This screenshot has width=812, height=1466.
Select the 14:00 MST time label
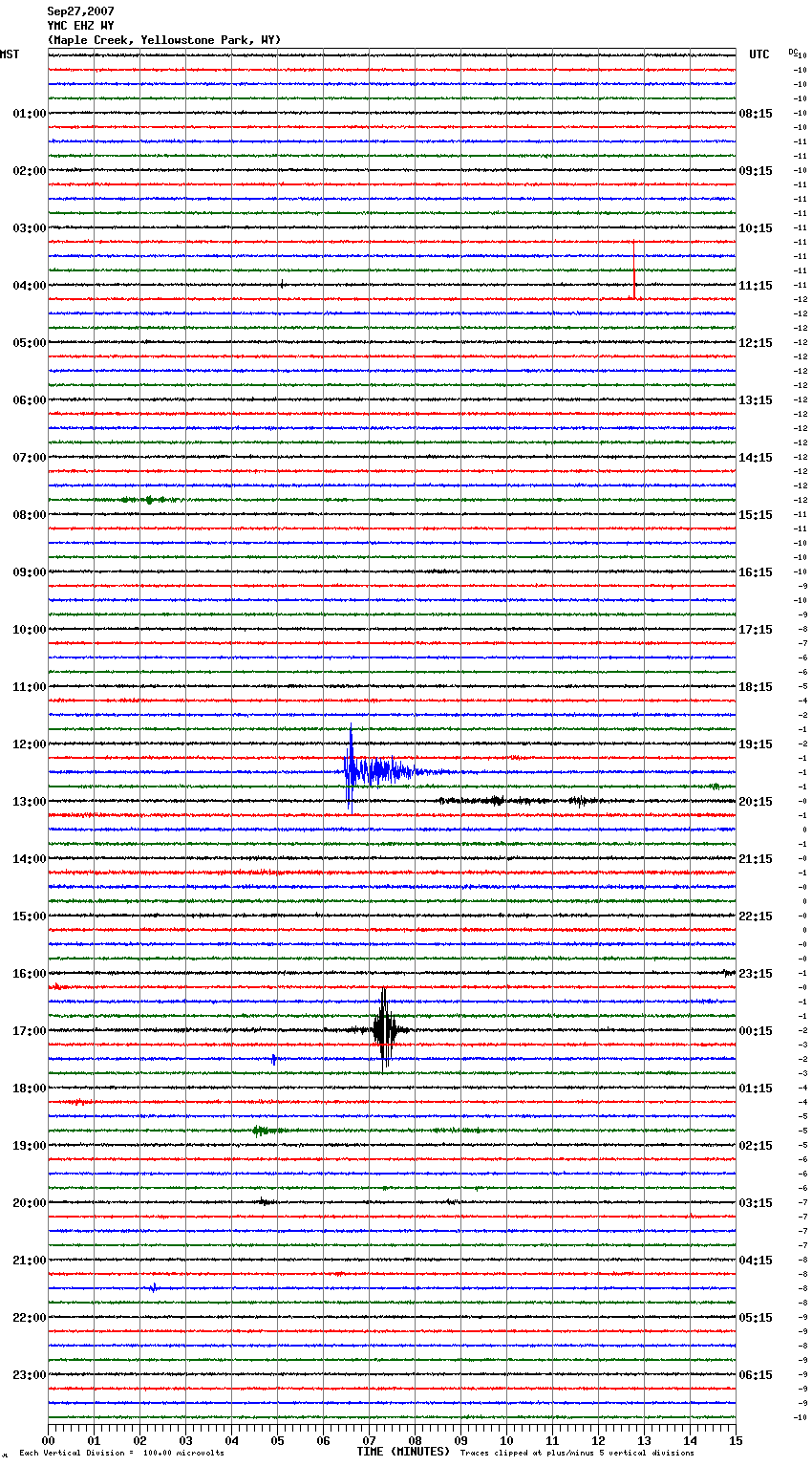(30, 859)
